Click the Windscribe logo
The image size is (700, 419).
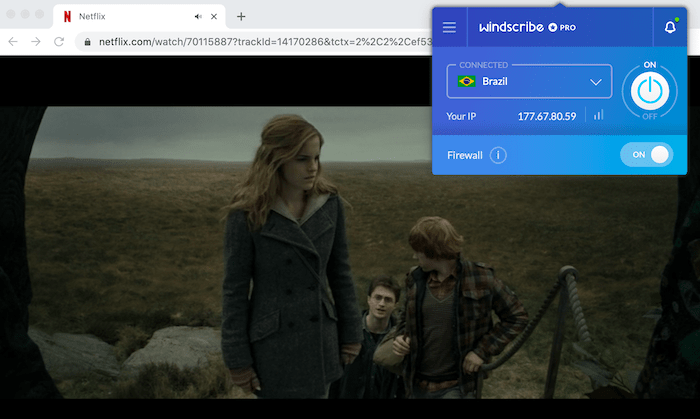[511, 27]
